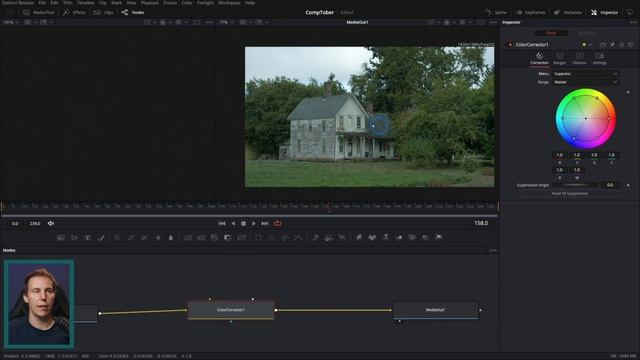Open ColorCorrector1 versions icon in Inspector
This screenshot has height=360, width=640.
tap(602, 44)
